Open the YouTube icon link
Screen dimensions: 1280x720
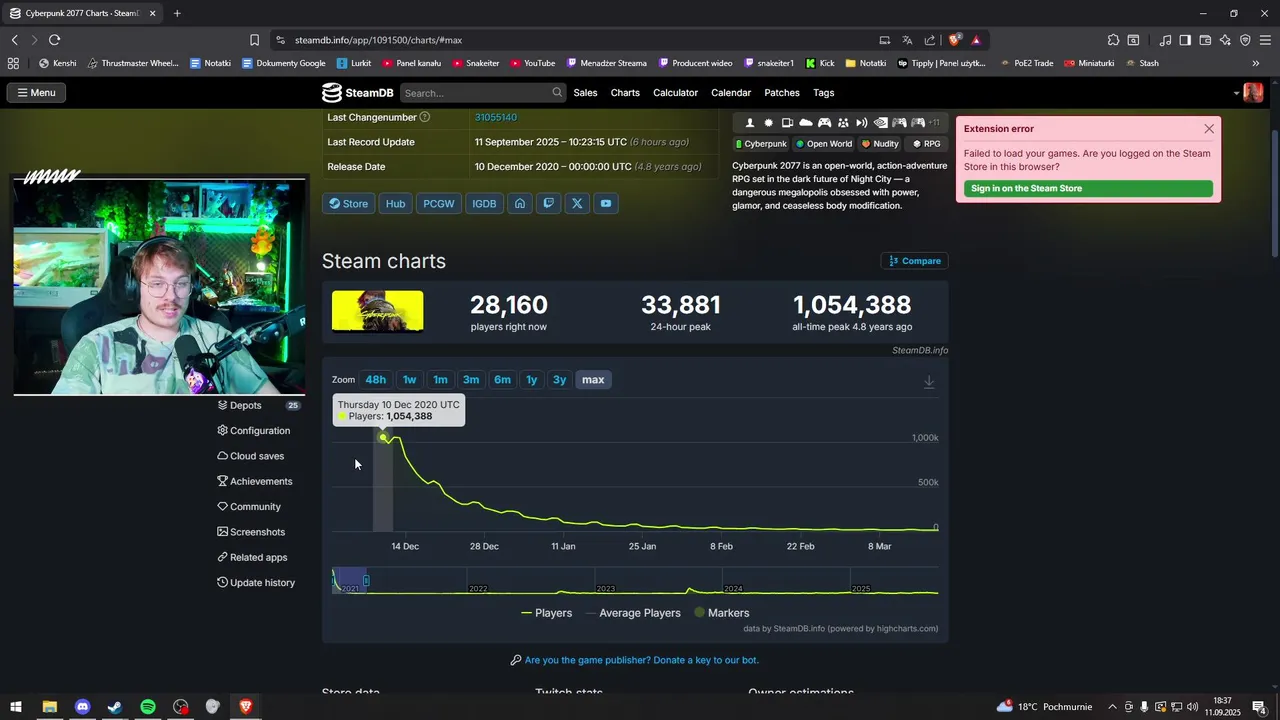pyautogui.click(x=606, y=203)
